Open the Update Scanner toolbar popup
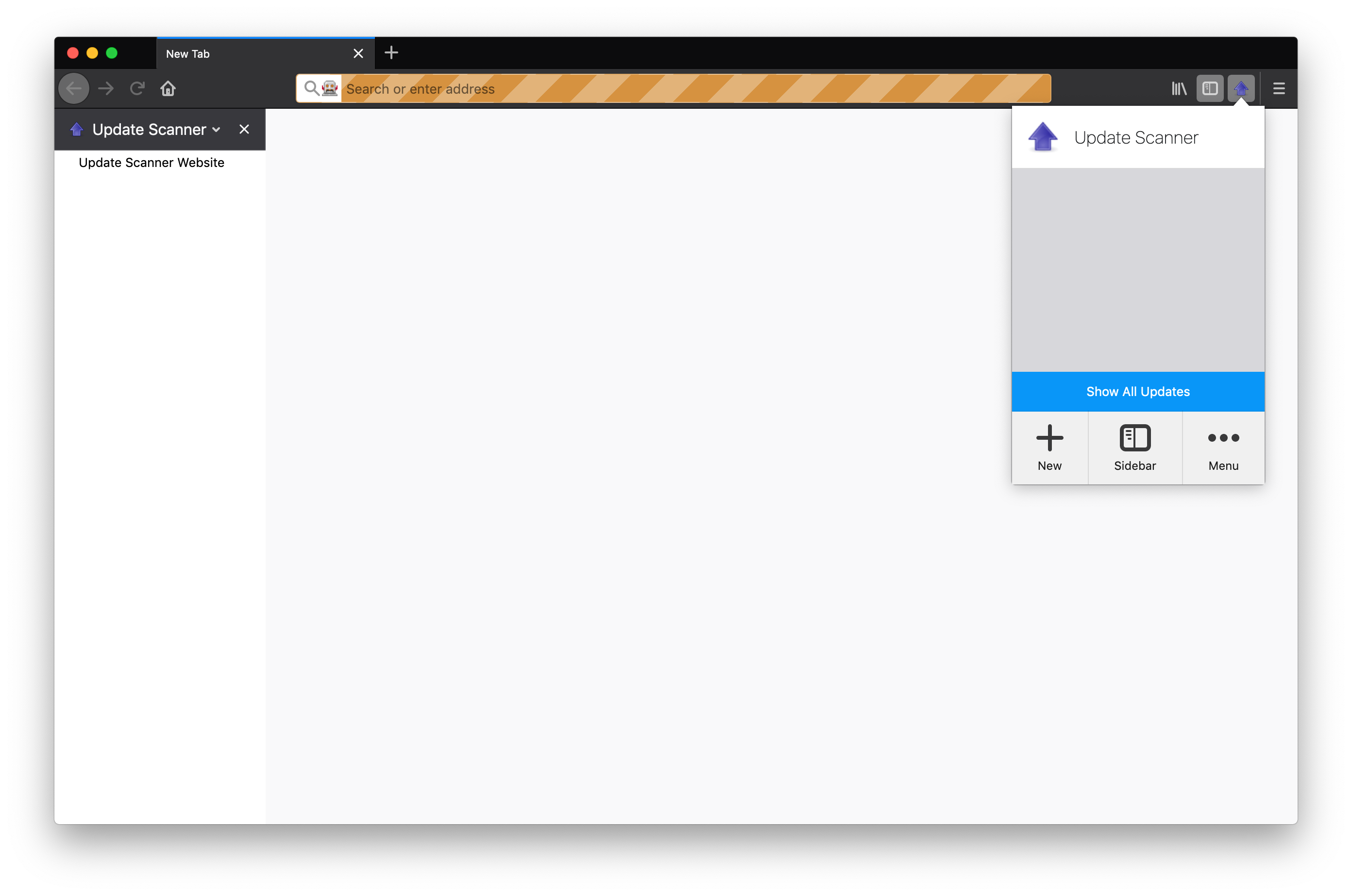 pyautogui.click(x=1242, y=88)
